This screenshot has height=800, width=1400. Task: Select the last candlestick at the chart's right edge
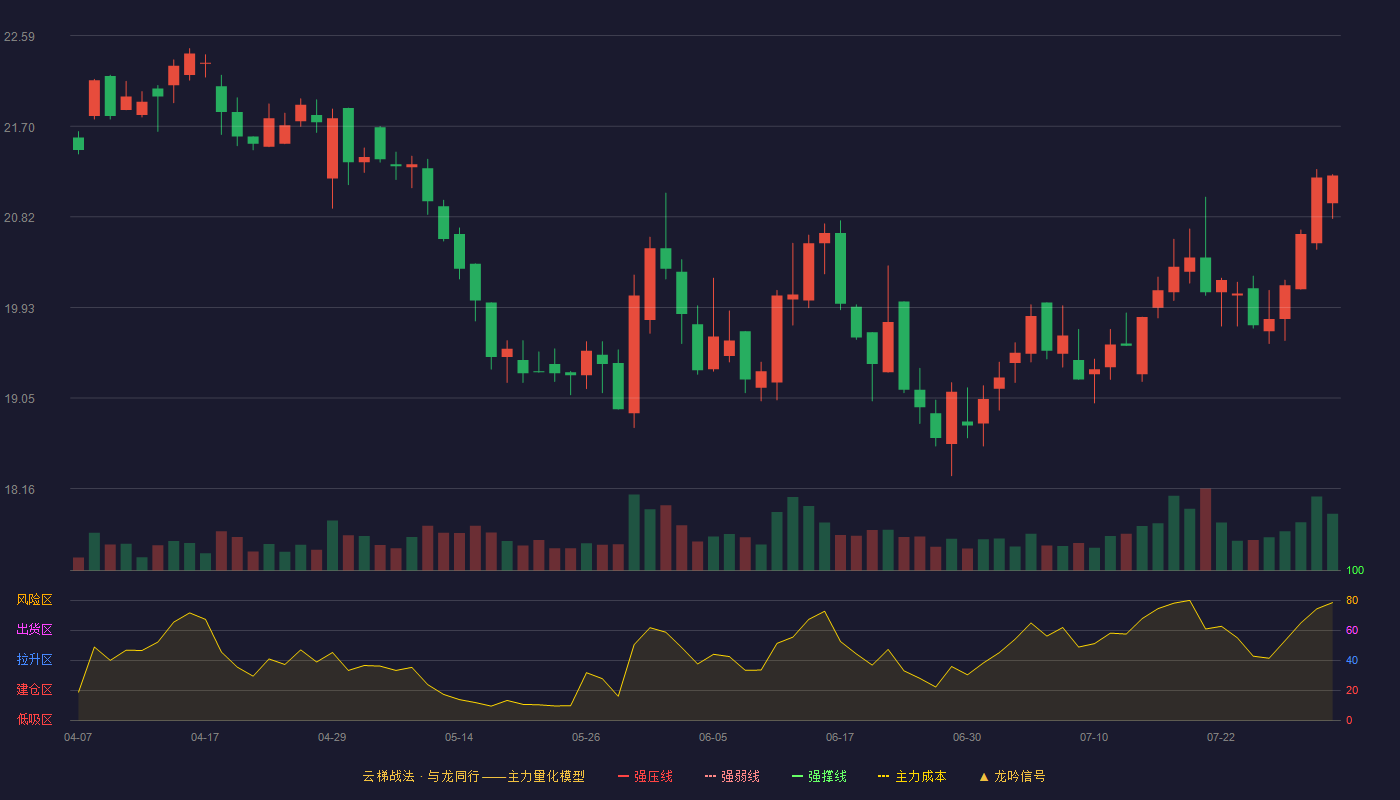[x=1332, y=190]
